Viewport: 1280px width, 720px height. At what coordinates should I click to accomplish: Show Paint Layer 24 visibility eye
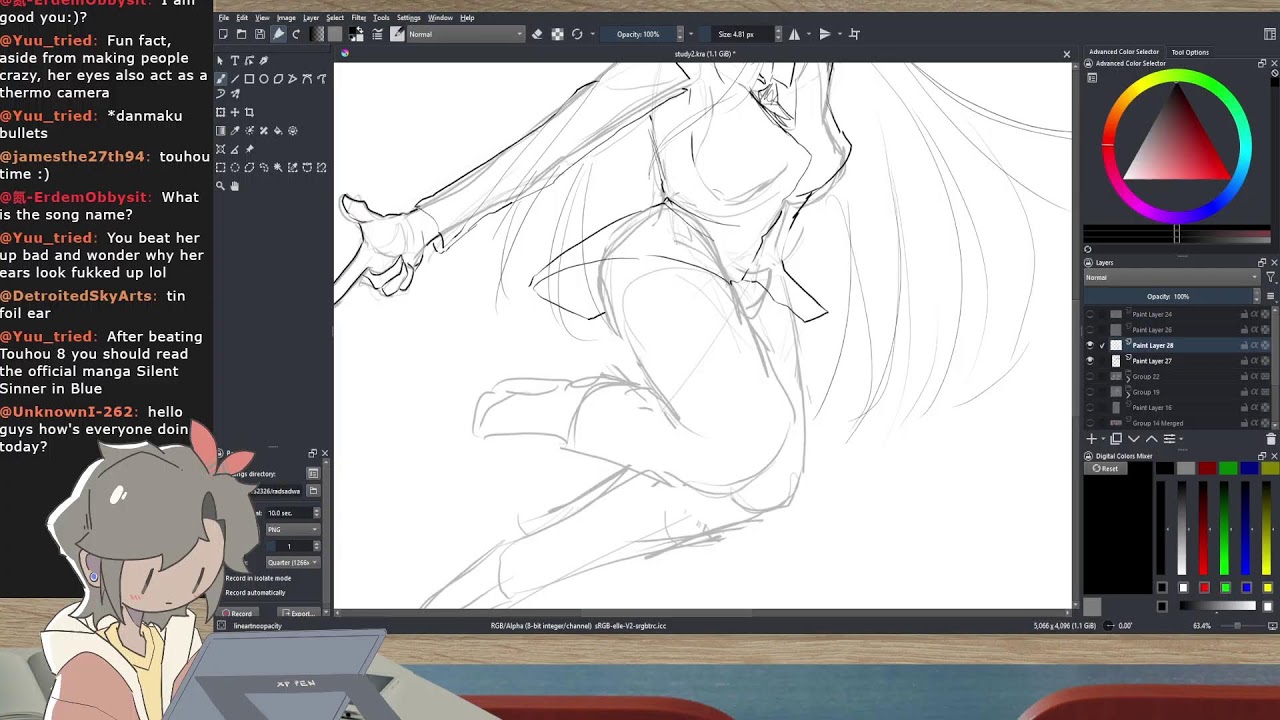(1090, 314)
